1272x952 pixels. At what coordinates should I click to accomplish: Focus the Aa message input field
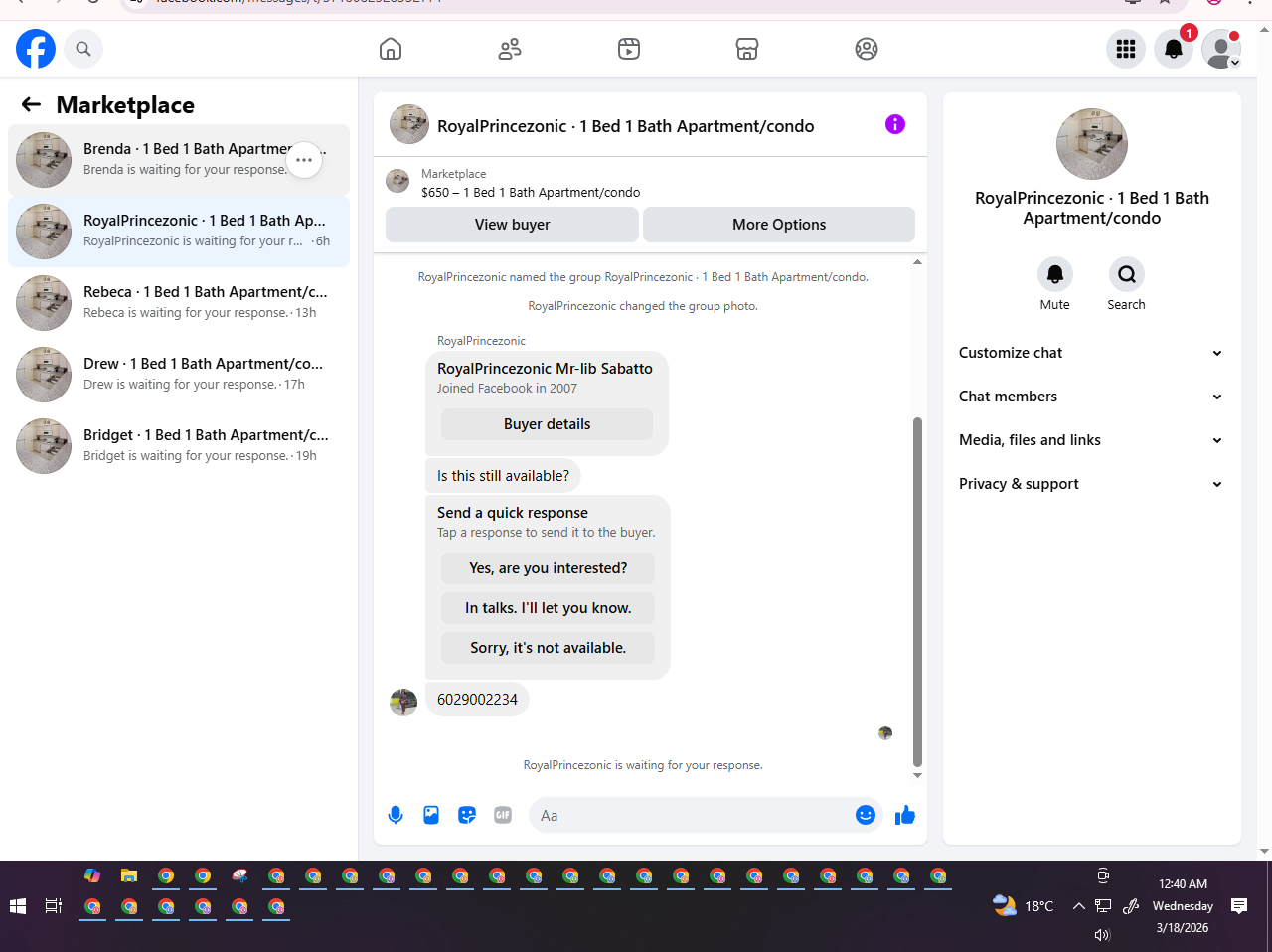coord(694,816)
